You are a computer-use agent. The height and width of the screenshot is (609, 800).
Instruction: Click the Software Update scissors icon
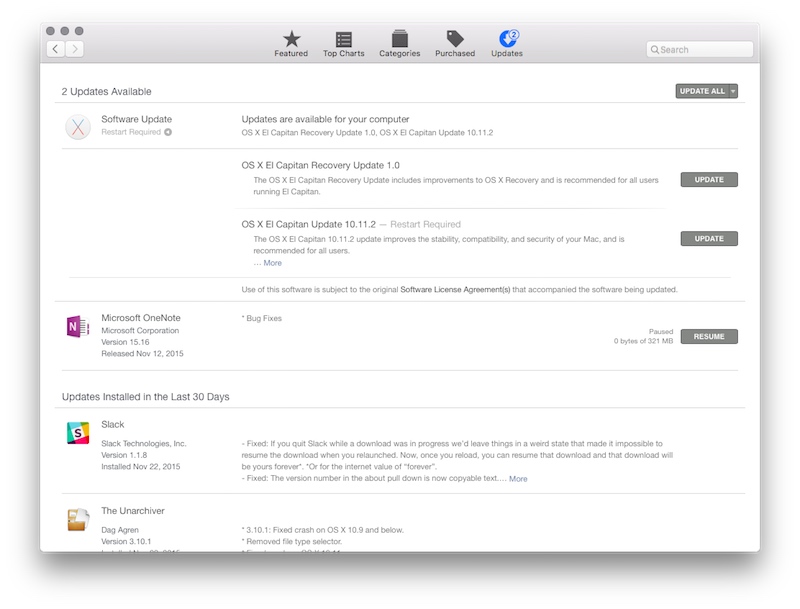[x=76, y=126]
